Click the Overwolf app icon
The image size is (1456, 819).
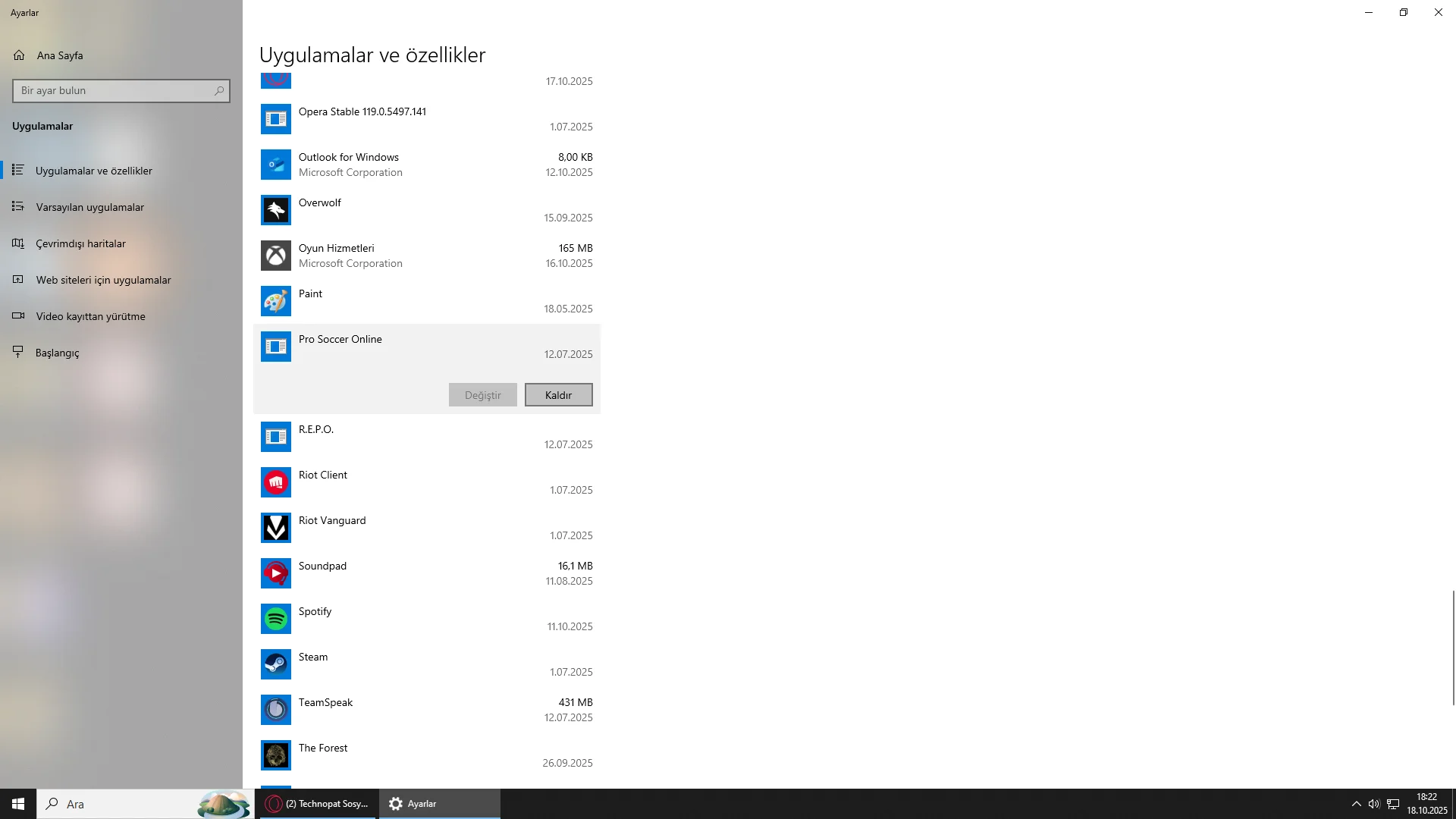(x=275, y=210)
